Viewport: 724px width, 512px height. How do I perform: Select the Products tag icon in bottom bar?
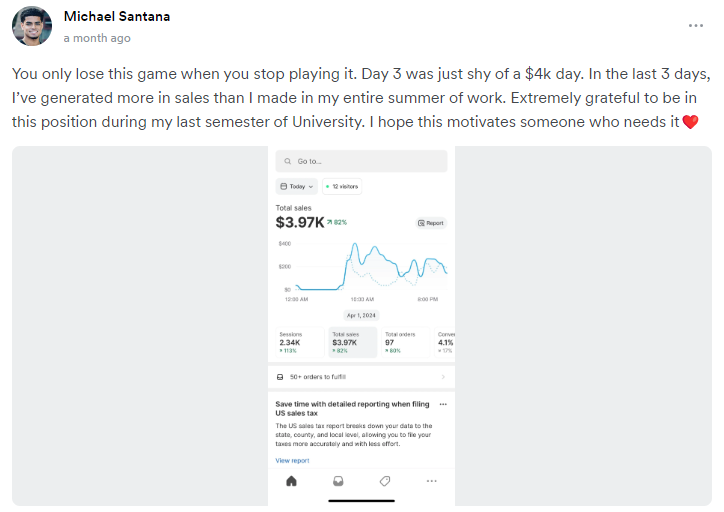pyautogui.click(x=385, y=481)
